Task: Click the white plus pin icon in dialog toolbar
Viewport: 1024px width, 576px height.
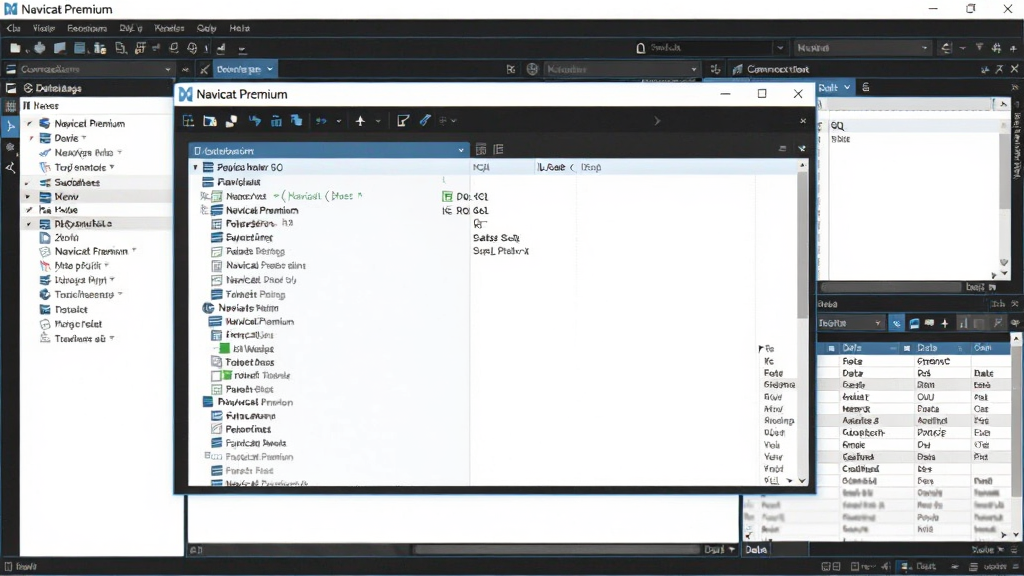Action: tap(360, 121)
